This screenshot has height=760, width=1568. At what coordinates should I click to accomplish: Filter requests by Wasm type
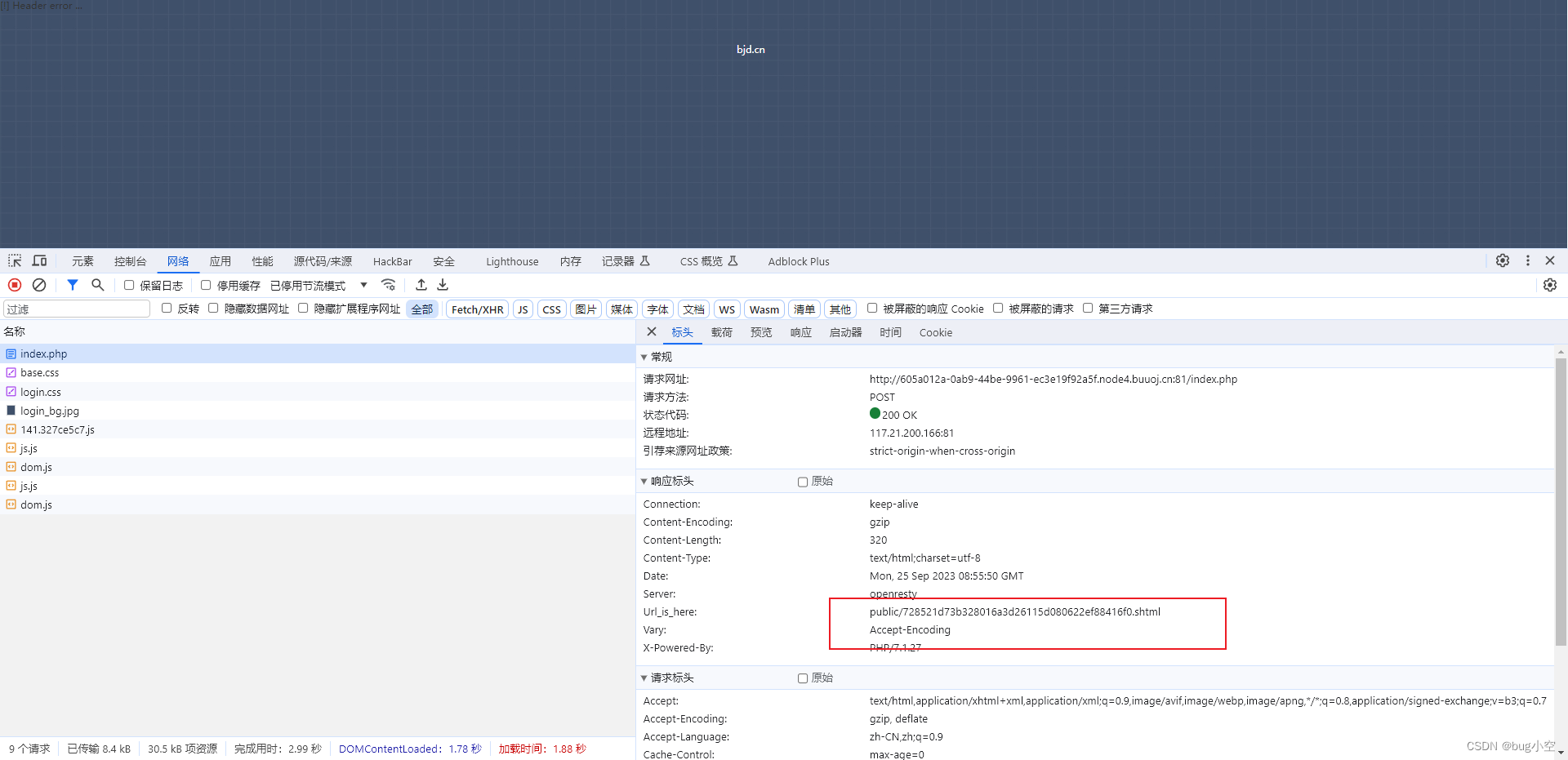click(x=764, y=309)
